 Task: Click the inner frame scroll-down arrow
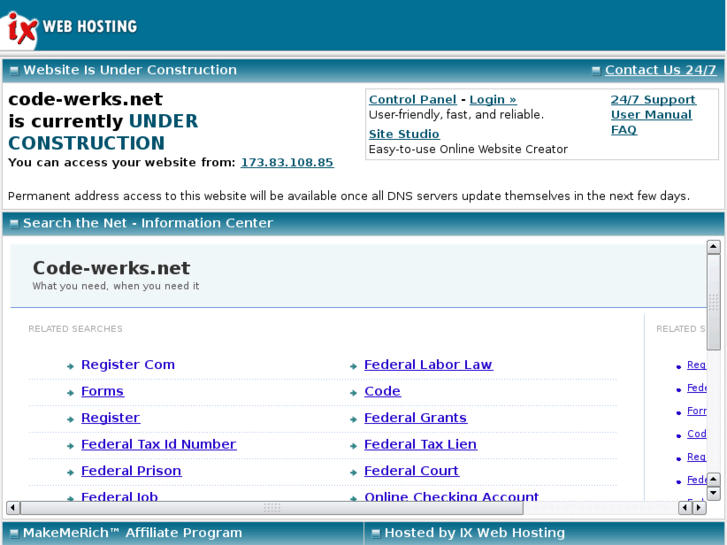[x=714, y=493]
